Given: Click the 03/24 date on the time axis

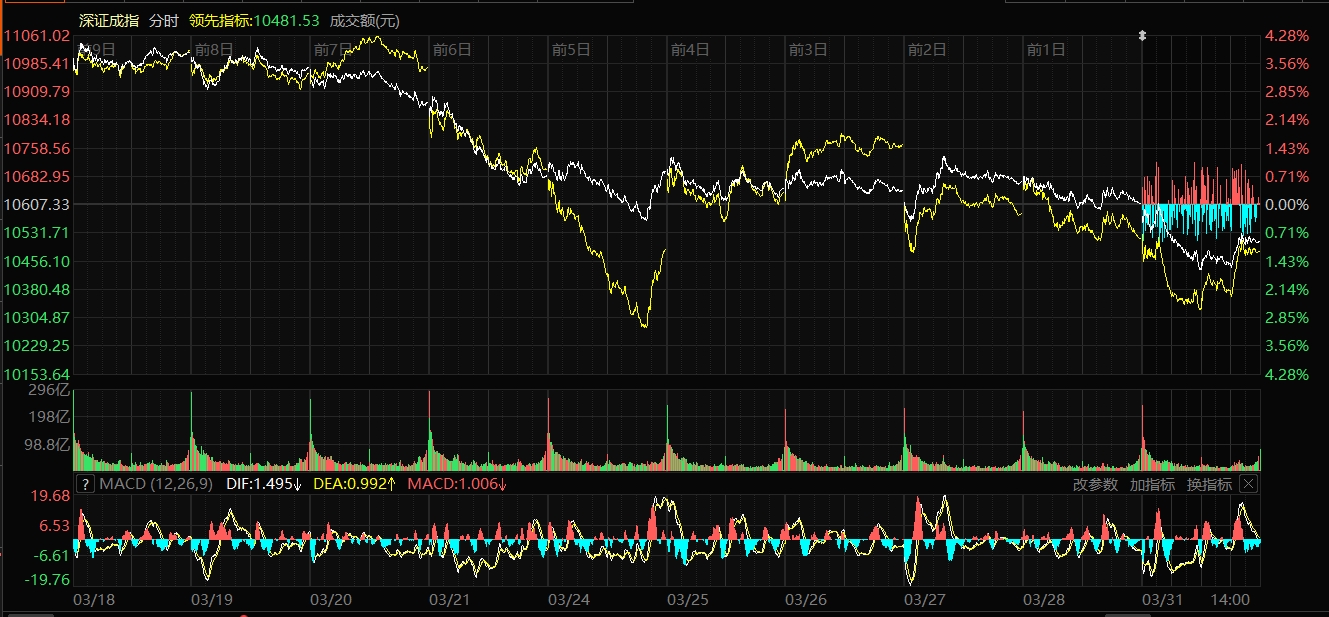Looking at the screenshot, I should pyautogui.click(x=569, y=600).
